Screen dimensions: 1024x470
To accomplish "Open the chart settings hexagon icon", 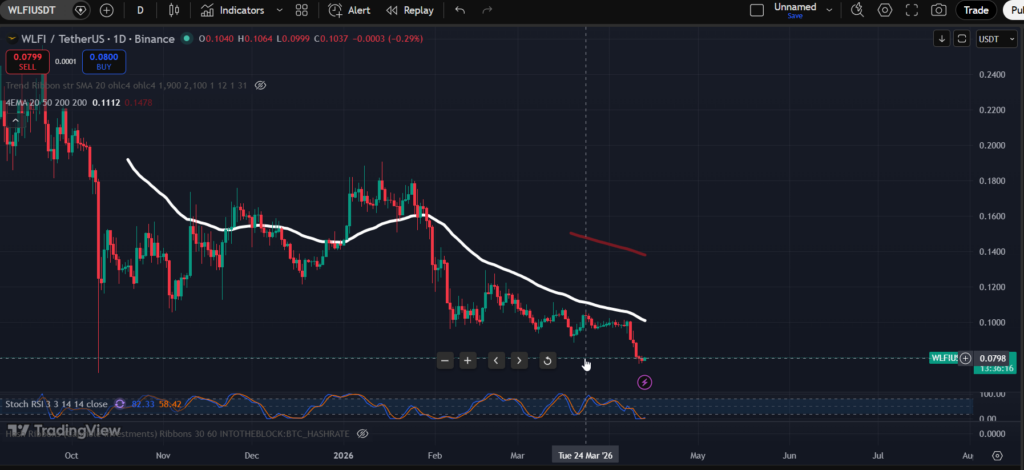I will [885, 10].
